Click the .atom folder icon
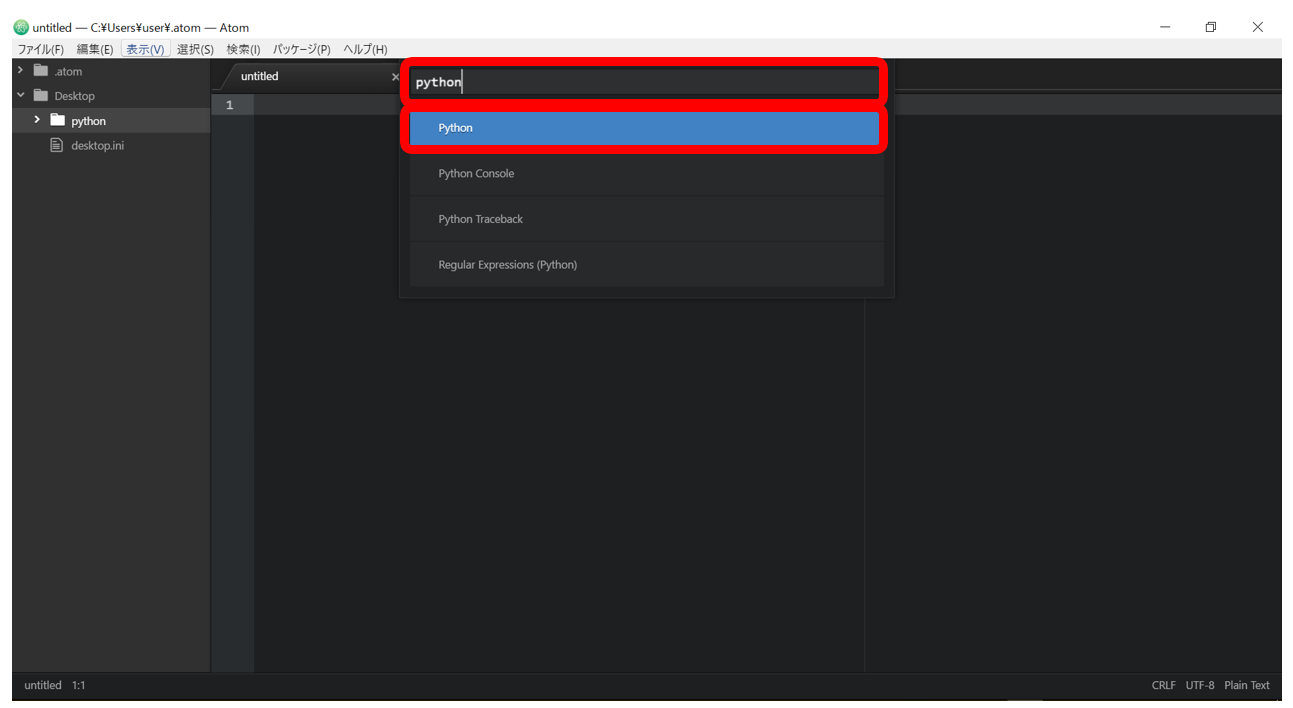Screen dimensions: 1293x708 (x=41, y=71)
